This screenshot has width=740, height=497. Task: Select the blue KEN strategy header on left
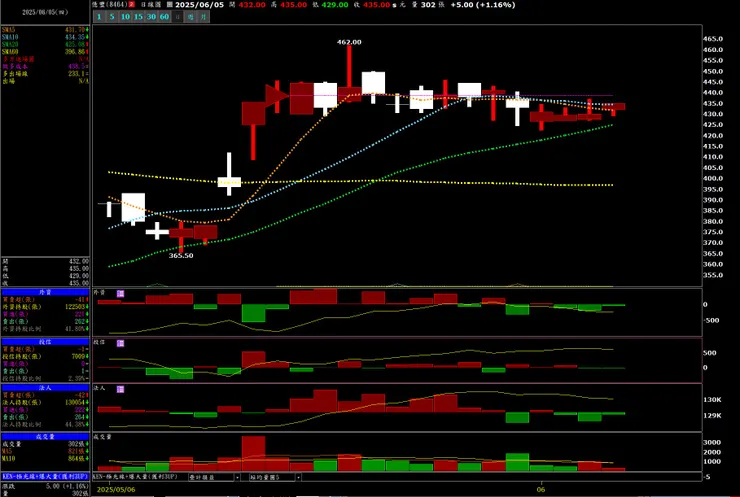(45, 477)
